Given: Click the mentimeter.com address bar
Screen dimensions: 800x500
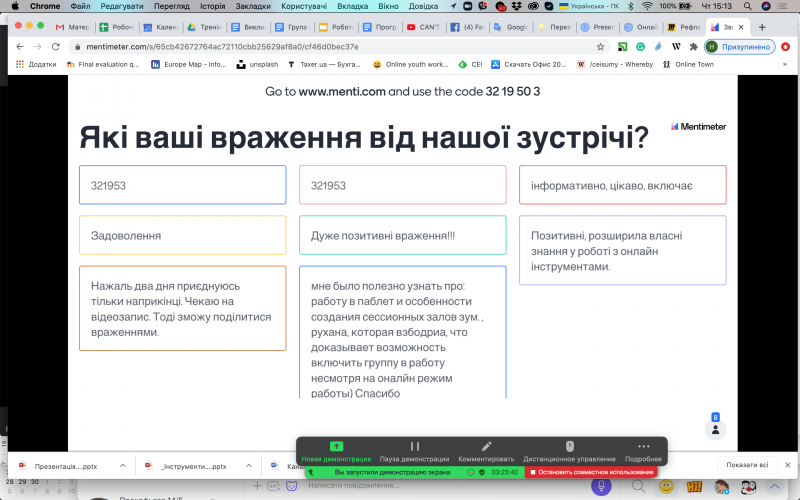Looking at the screenshot, I should pos(337,46).
